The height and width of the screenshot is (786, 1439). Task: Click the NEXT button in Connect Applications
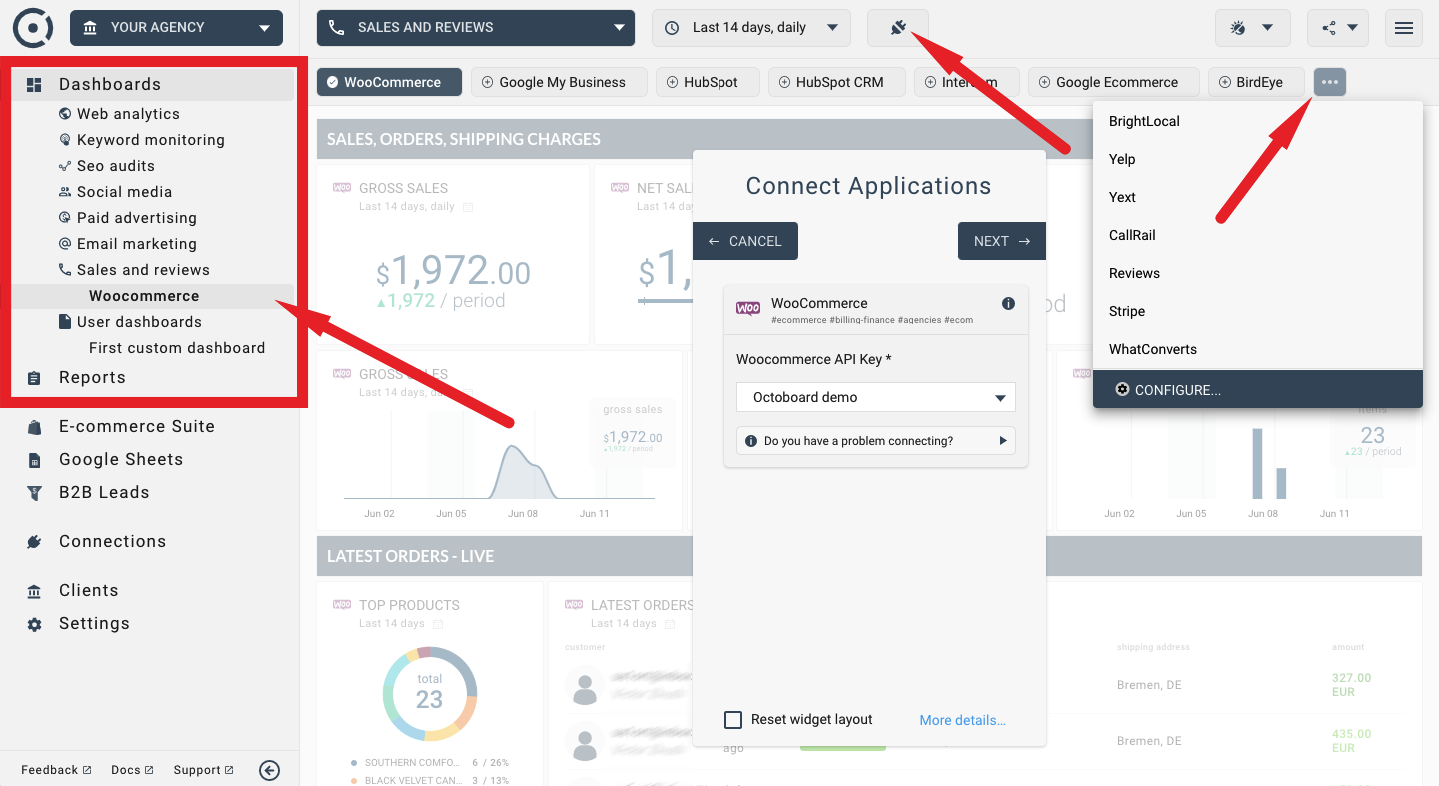[x=1002, y=241]
